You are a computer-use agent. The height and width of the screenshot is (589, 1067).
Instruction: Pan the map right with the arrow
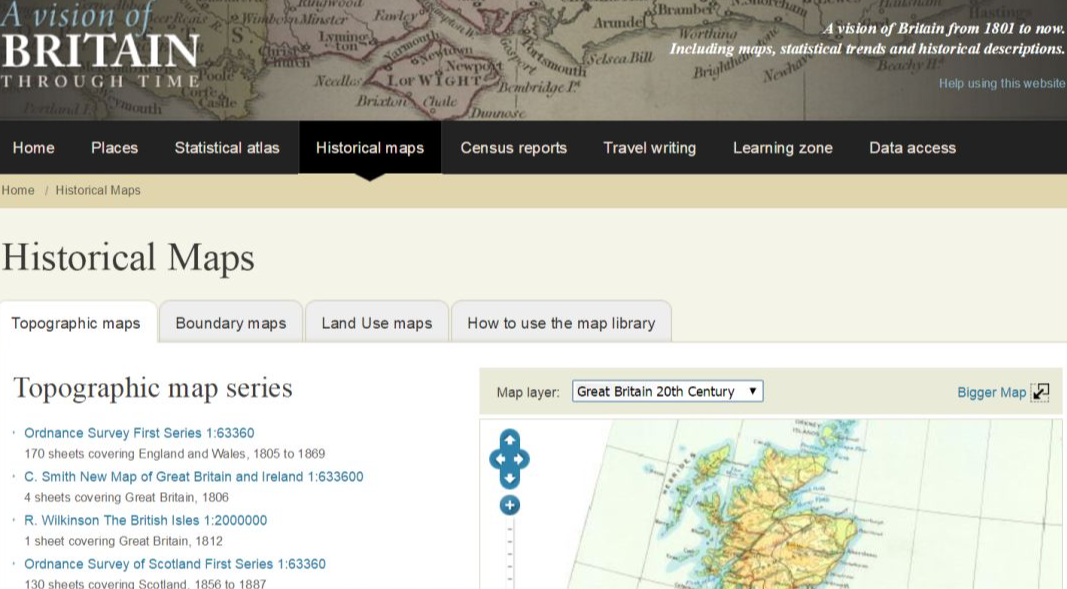(x=521, y=459)
